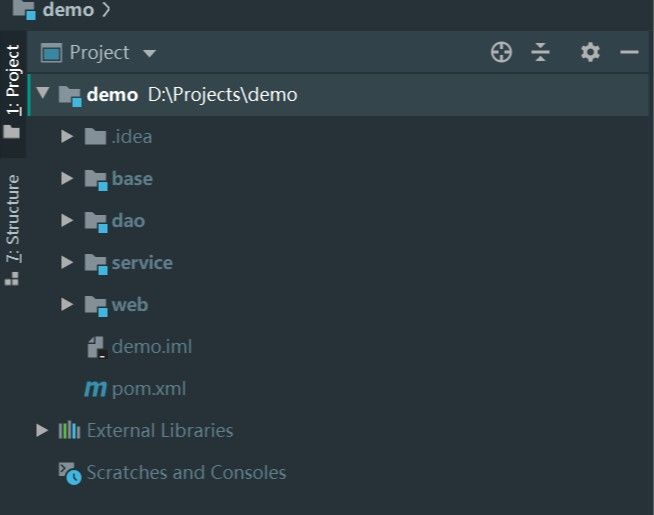This screenshot has width=654, height=515.
Task: Expand the service module arrow
Action: click(x=67, y=262)
